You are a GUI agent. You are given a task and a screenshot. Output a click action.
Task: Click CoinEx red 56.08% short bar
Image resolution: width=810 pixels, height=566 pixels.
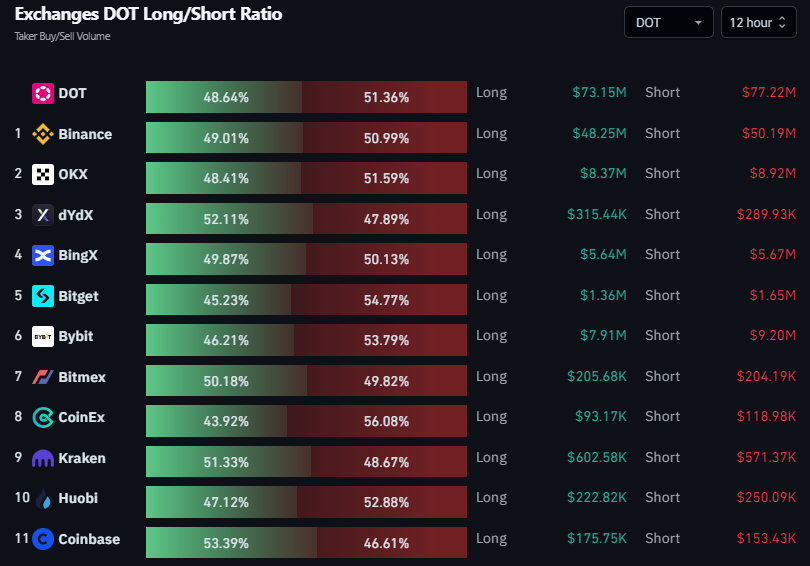click(x=377, y=421)
